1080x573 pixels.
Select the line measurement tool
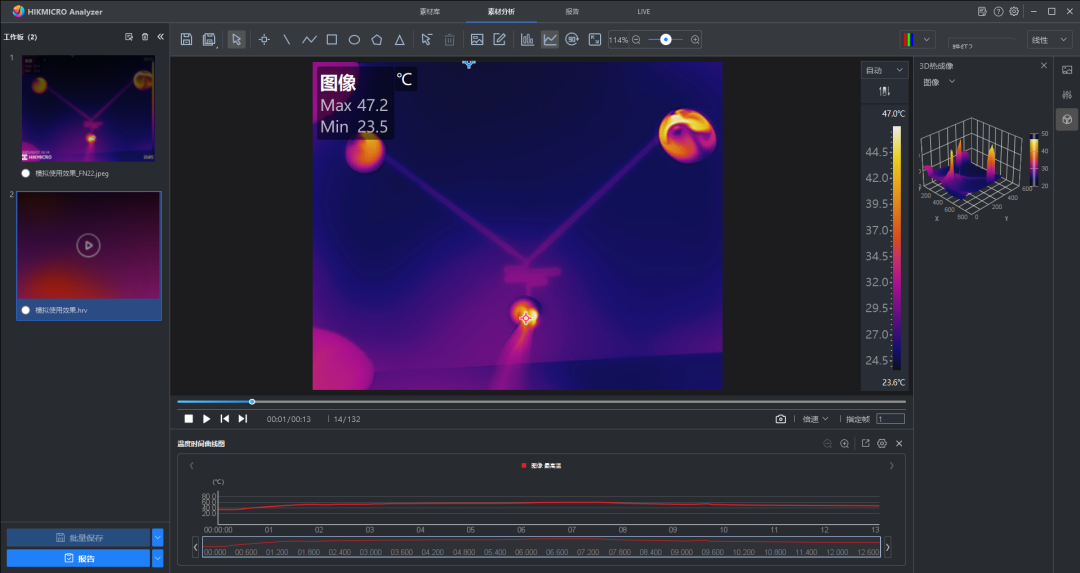[287, 39]
